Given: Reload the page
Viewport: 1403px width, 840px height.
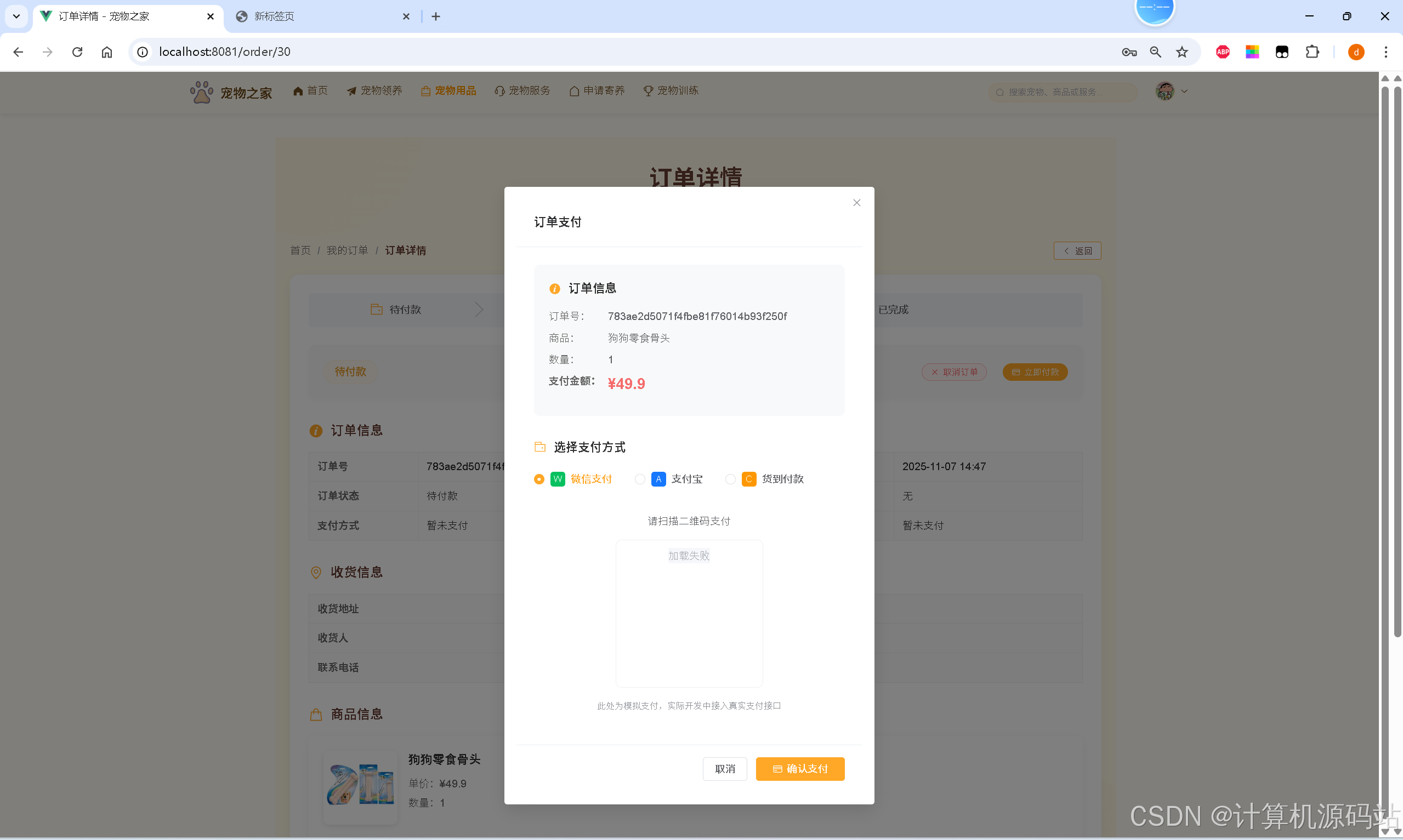Looking at the screenshot, I should tap(77, 52).
